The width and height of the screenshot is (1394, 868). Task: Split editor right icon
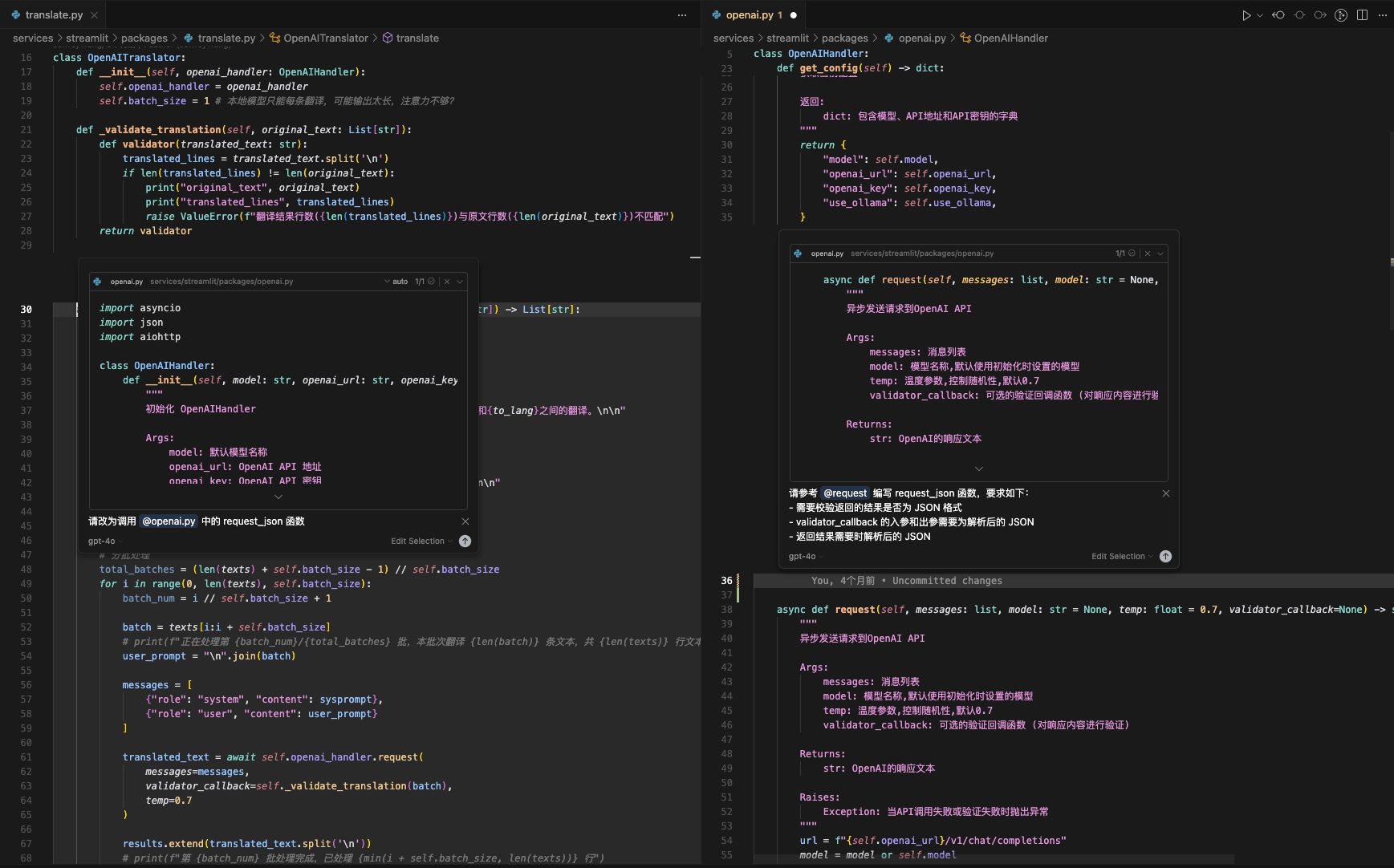tap(1362, 15)
